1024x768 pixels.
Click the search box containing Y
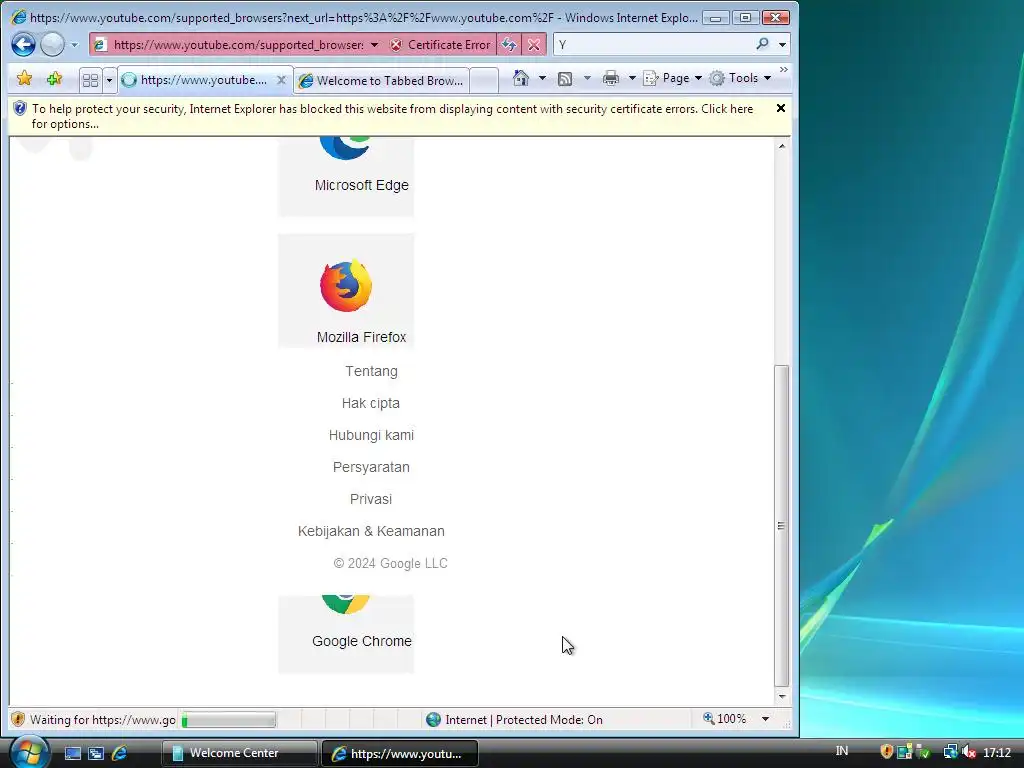(x=653, y=44)
